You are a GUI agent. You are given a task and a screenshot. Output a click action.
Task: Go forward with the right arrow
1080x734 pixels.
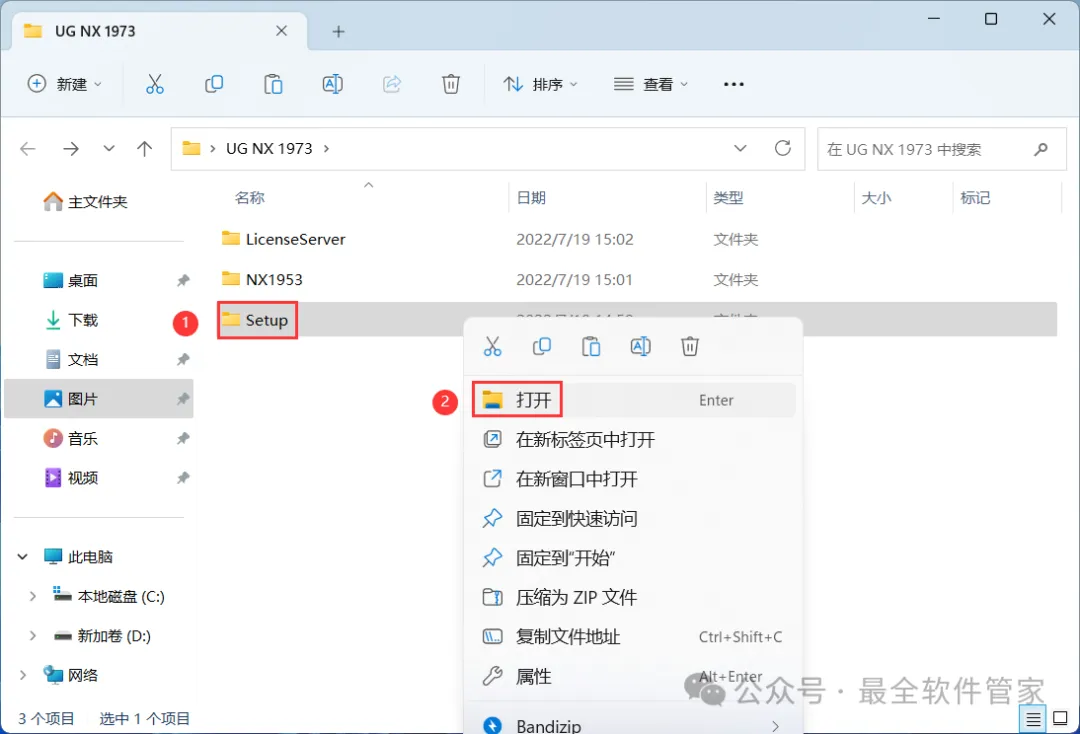click(70, 149)
